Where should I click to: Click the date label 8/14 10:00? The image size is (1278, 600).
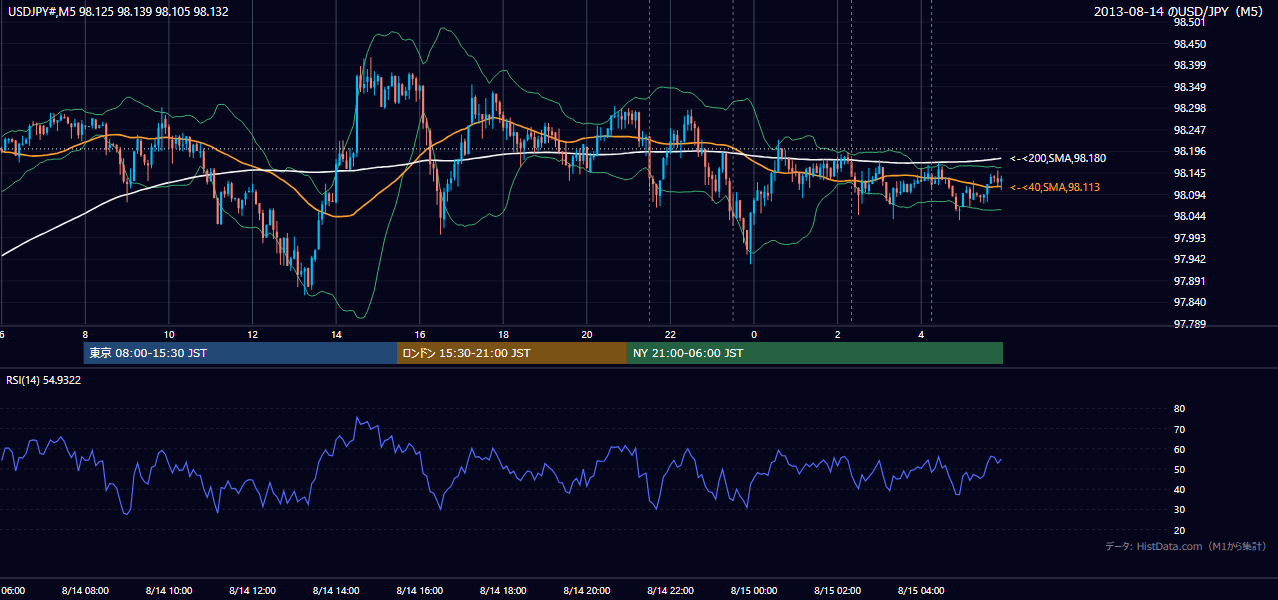click(x=168, y=590)
